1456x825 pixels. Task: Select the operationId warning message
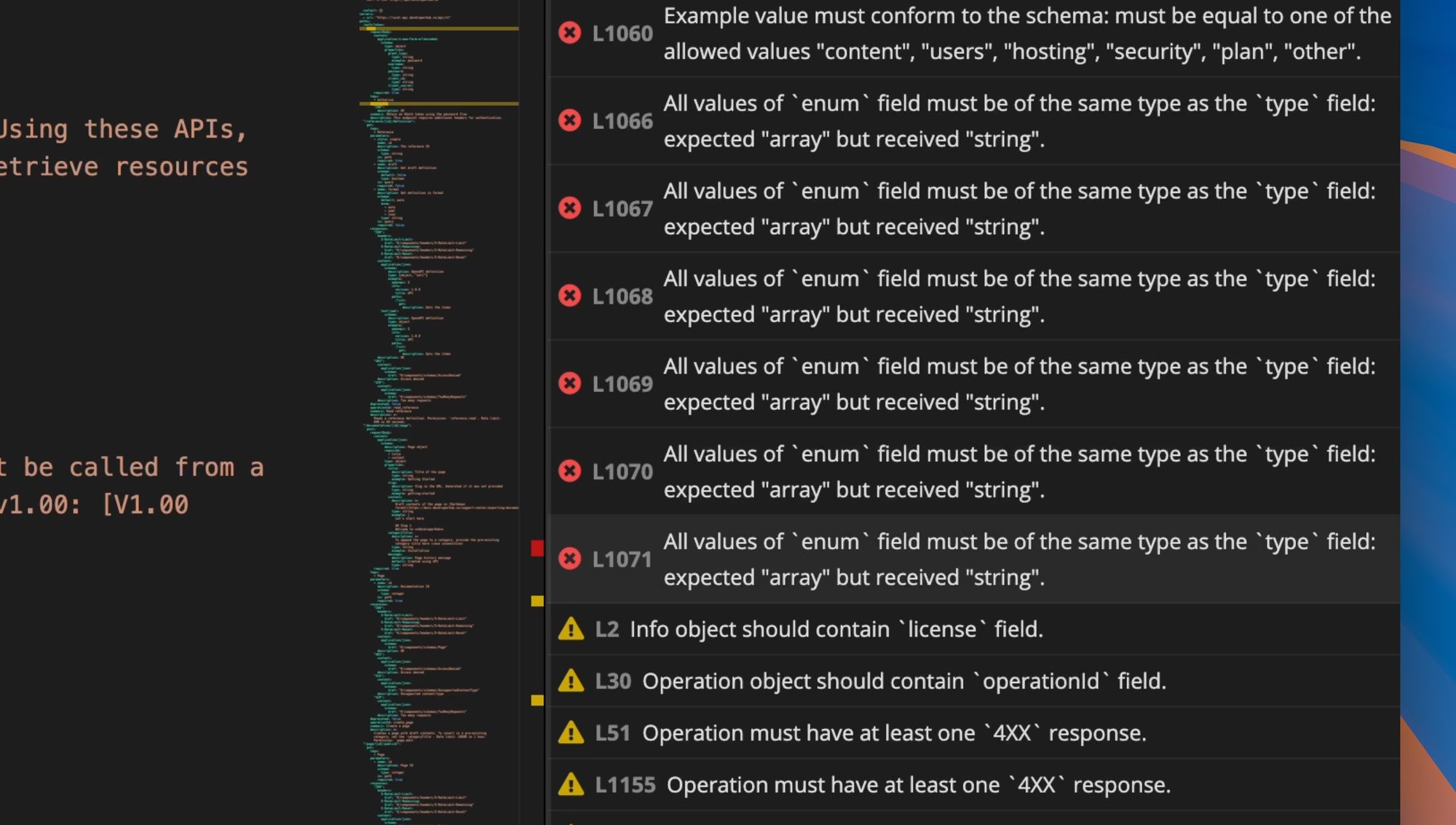pos(903,681)
